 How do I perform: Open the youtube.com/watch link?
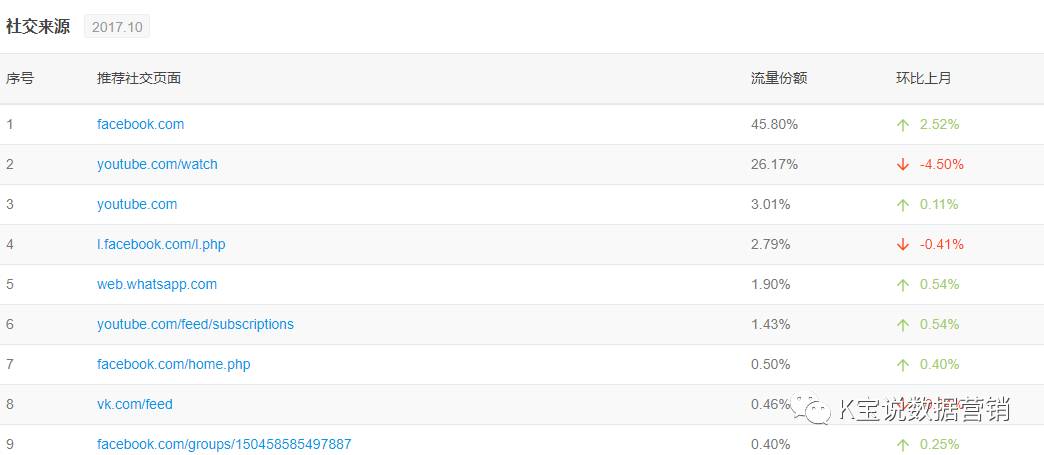[x=157, y=164]
